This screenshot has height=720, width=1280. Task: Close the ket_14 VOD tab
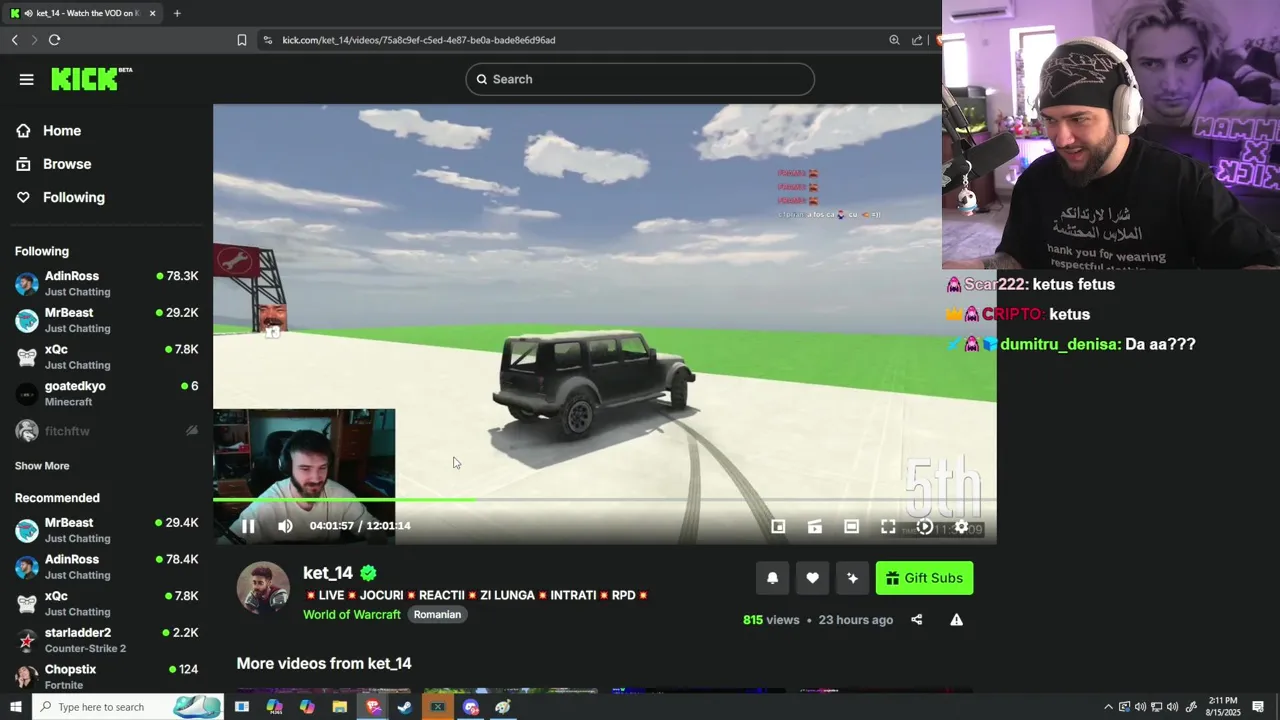(152, 13)
